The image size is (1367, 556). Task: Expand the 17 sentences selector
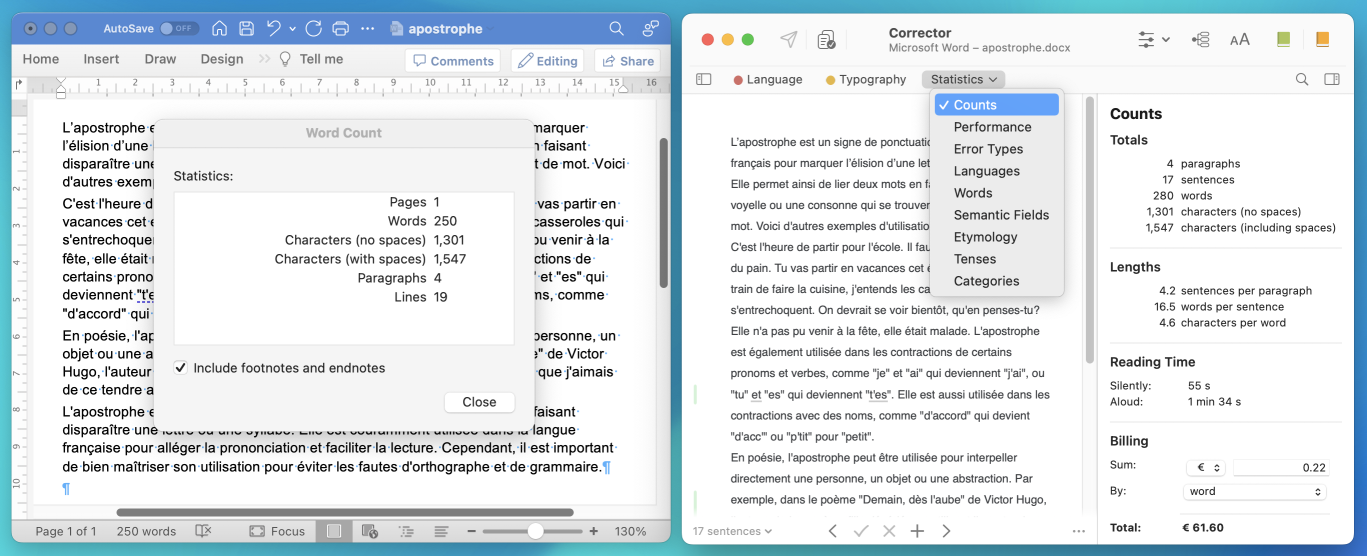tap(732, 531)
